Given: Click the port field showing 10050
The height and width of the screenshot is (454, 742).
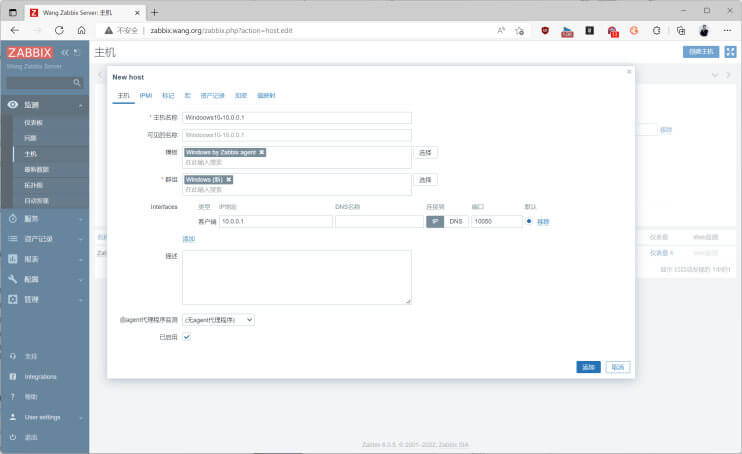Looking at the screenshot, I should click(496, 221).
